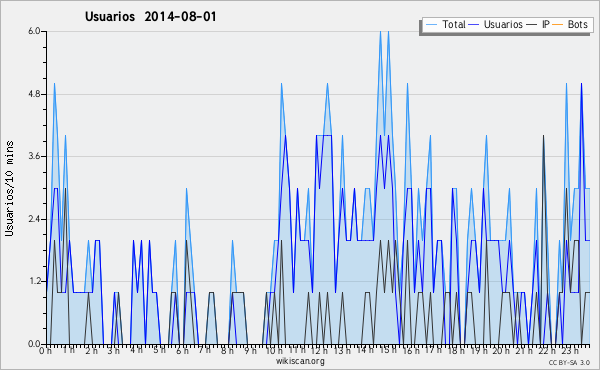The image size is (600, 370).
Task: Click the '19 h' x-axis label
Action: [x=479, y=351]
